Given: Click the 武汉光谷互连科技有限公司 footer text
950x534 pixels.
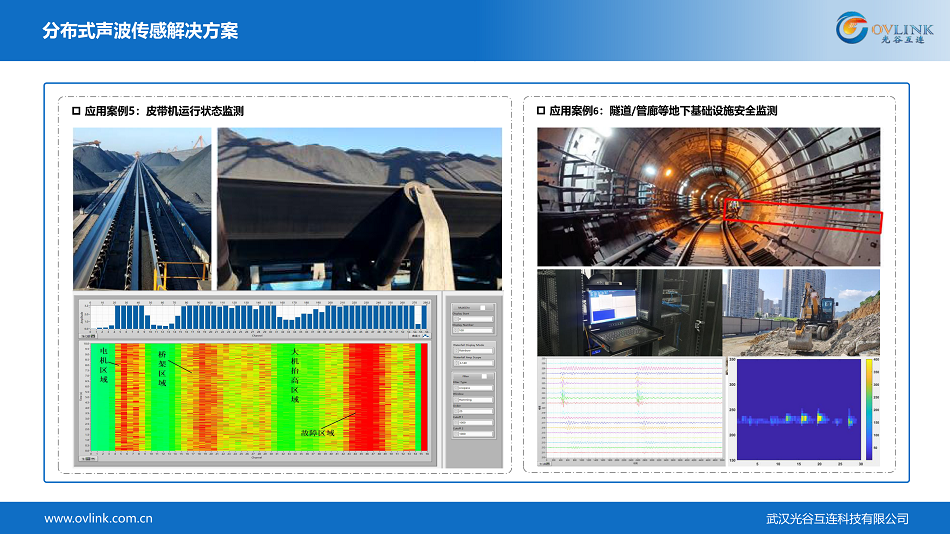Looking at the screenshot, I should [837, 518].
